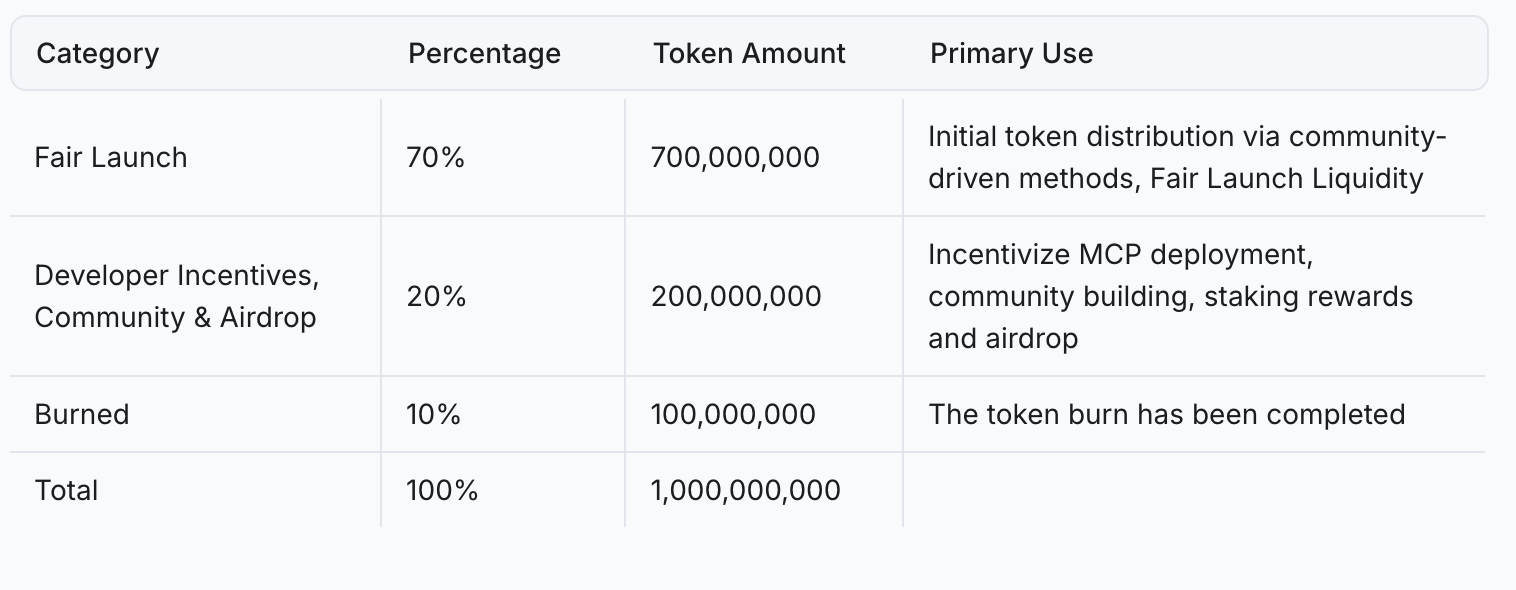The width and height of the screenshot is (1516, 590).
Task: Select the 200,000,000 token amount
Action: click(x=735, y=296)
